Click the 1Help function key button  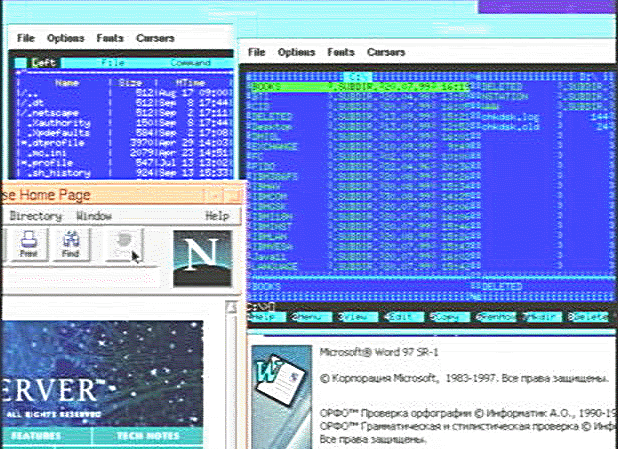266,317
